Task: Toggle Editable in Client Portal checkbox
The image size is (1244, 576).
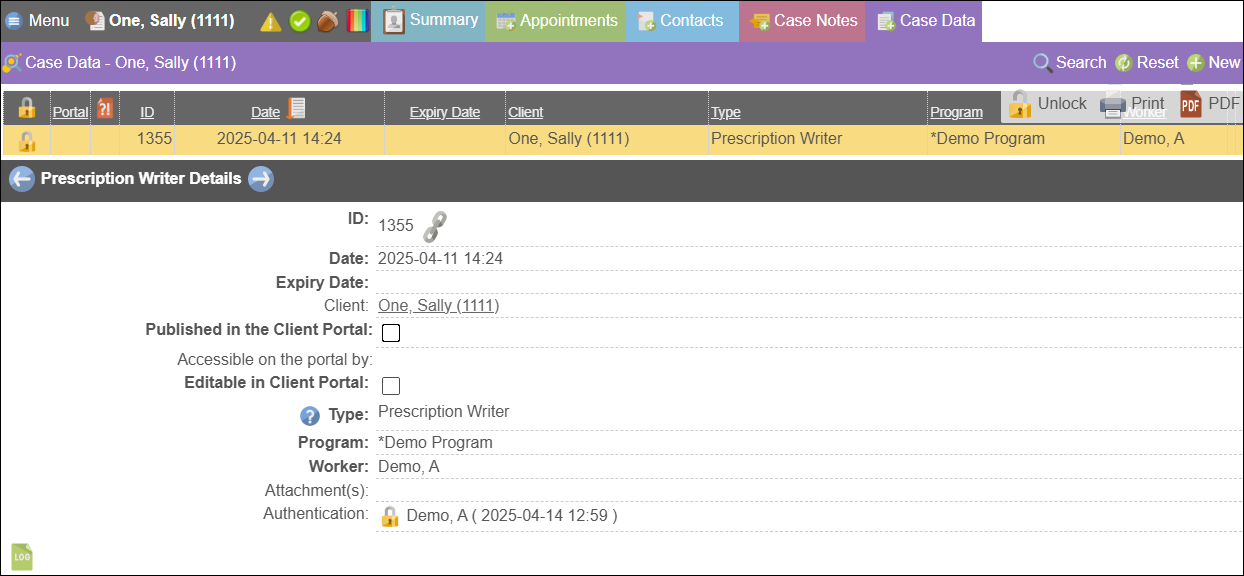Action: click(x=391, y=386)
